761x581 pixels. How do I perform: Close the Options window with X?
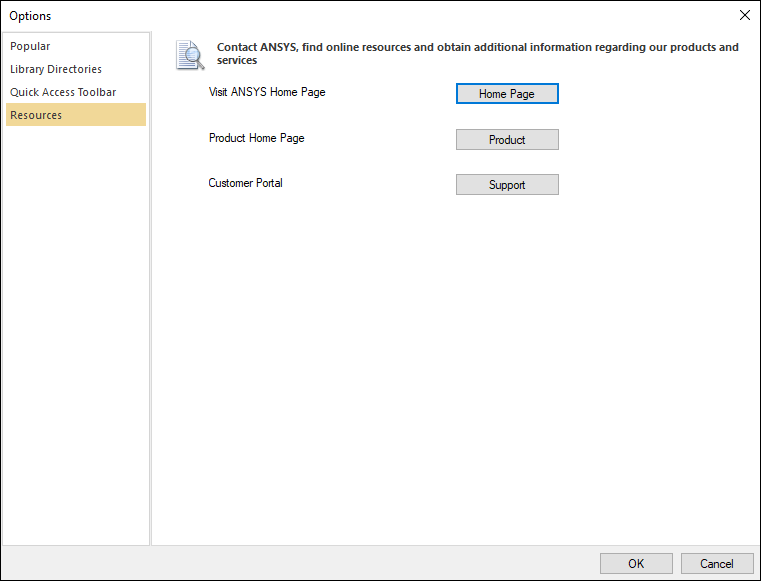click(744, 15)
